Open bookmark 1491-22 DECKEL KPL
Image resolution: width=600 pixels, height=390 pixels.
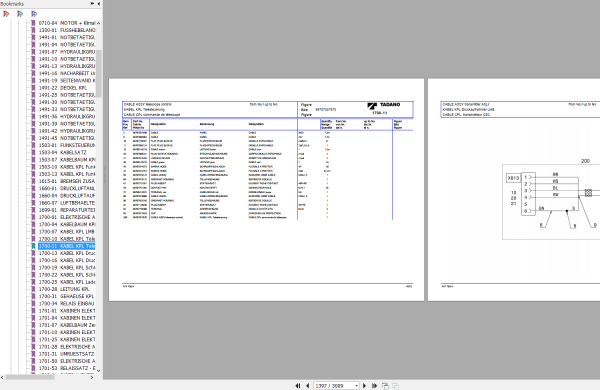pos(63,88)
